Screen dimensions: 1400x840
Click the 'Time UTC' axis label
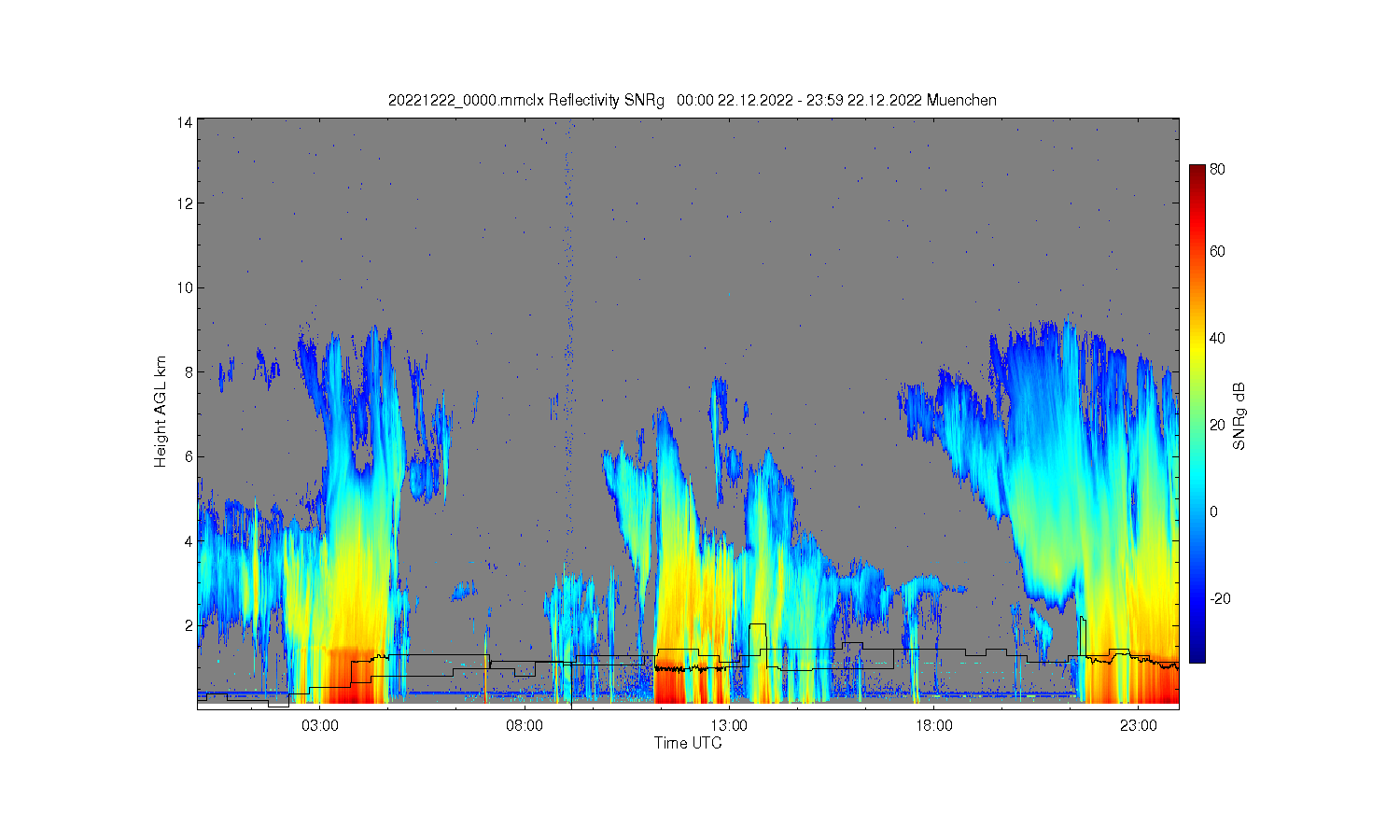[x=688, y=744]
